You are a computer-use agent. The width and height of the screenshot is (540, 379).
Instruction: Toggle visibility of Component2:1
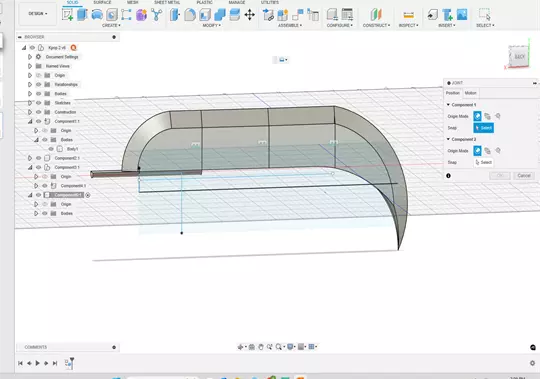pyautogui.click(x=39, y=158)
